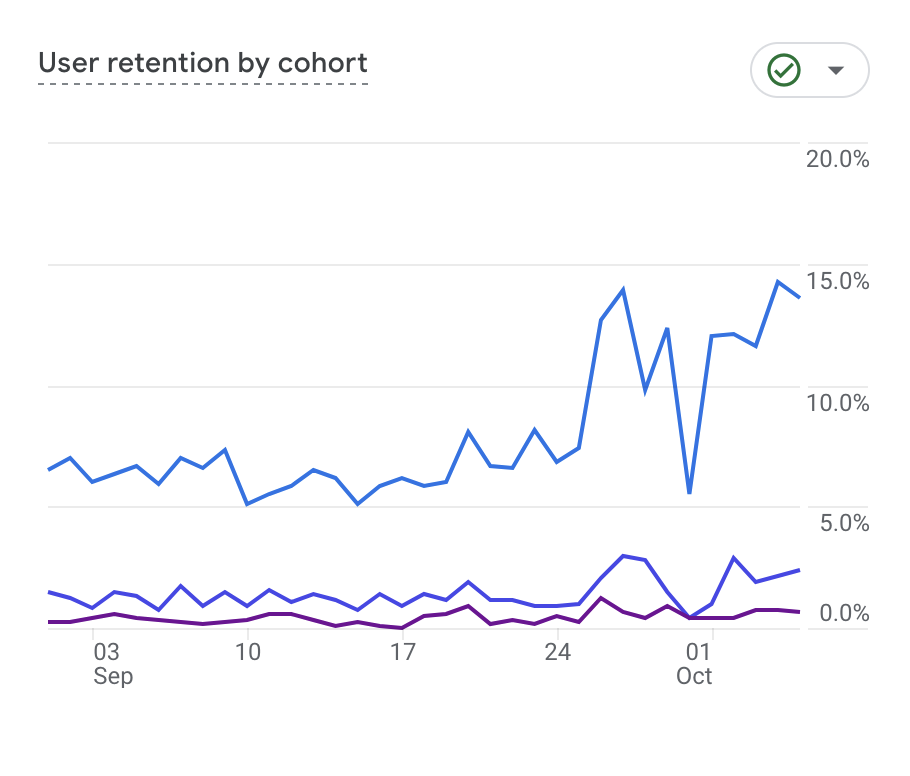Viewport: 910px width, 776px height.
Task: Click the green checkmark status icon
Action: [784, 70]
